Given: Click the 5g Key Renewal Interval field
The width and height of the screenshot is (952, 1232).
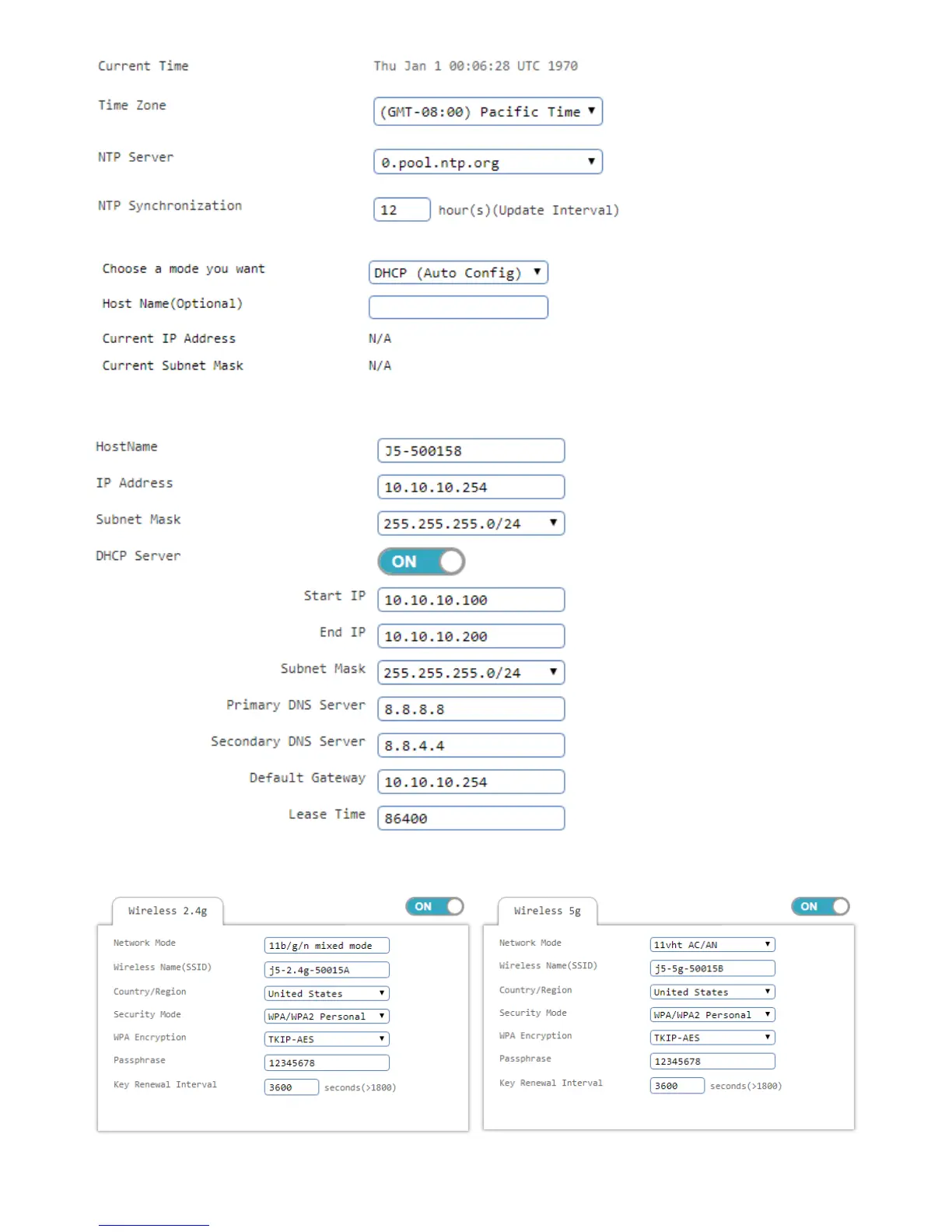Looking at the screenshot, I should [677, 1086].
